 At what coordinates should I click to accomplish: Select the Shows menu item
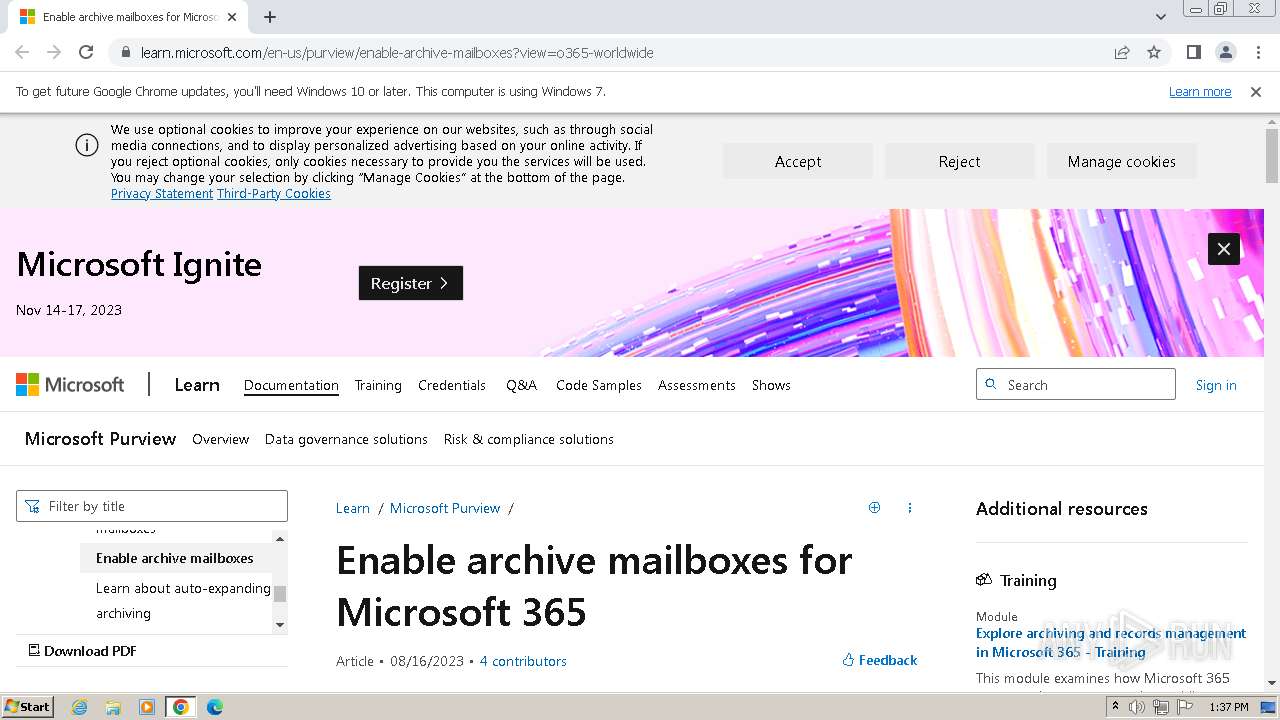771,385
